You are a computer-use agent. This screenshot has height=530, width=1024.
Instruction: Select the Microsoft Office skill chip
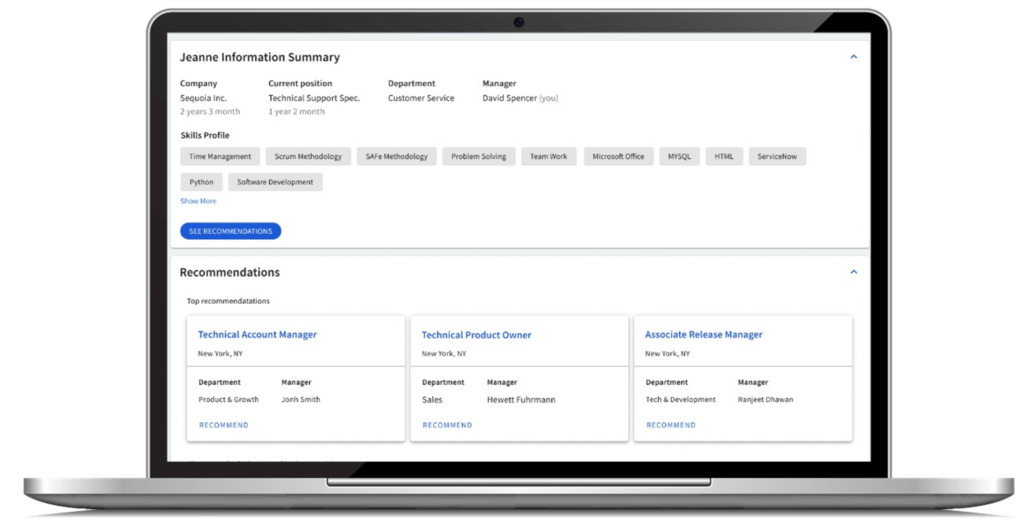pyautogui.click(x=618, y=157)
